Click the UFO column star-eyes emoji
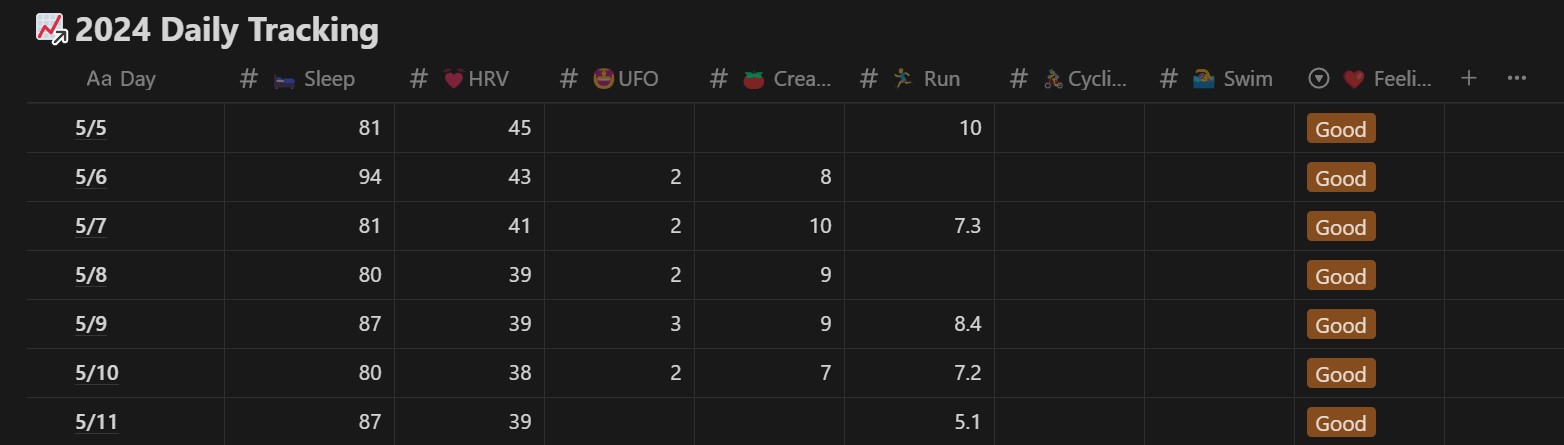The width and height of the screenshot is (1564, 445). coord(603,79)
